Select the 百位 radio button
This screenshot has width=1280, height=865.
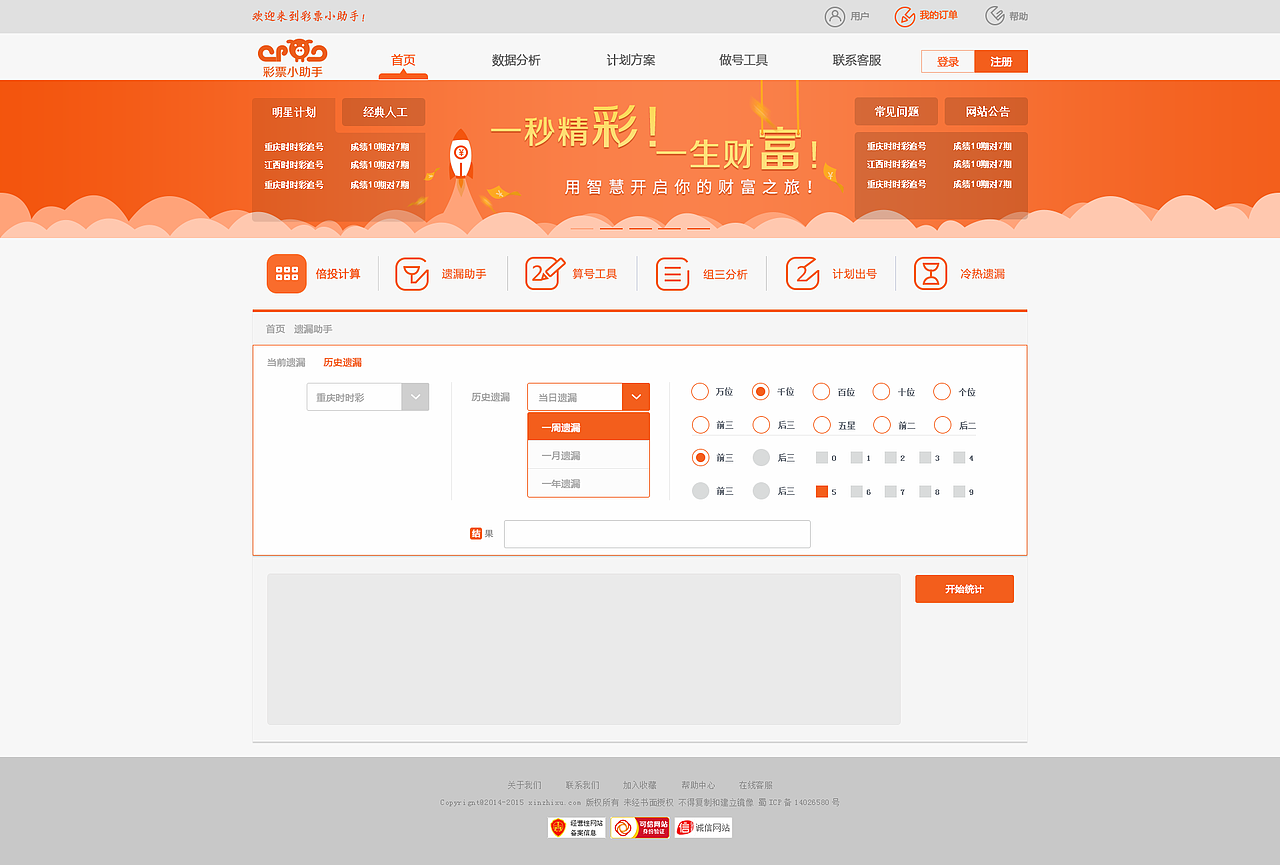(x=821, y=392)
